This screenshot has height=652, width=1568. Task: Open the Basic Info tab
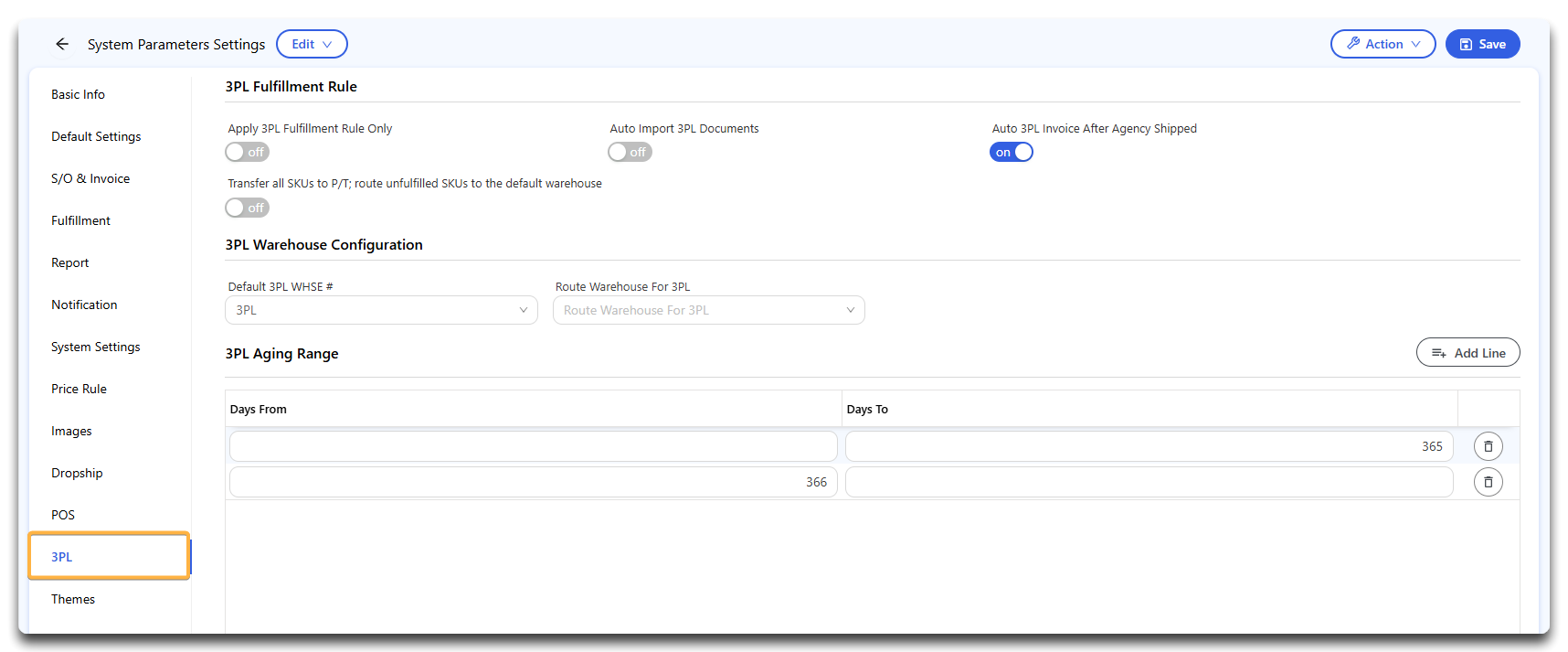(x=78, y=94)
